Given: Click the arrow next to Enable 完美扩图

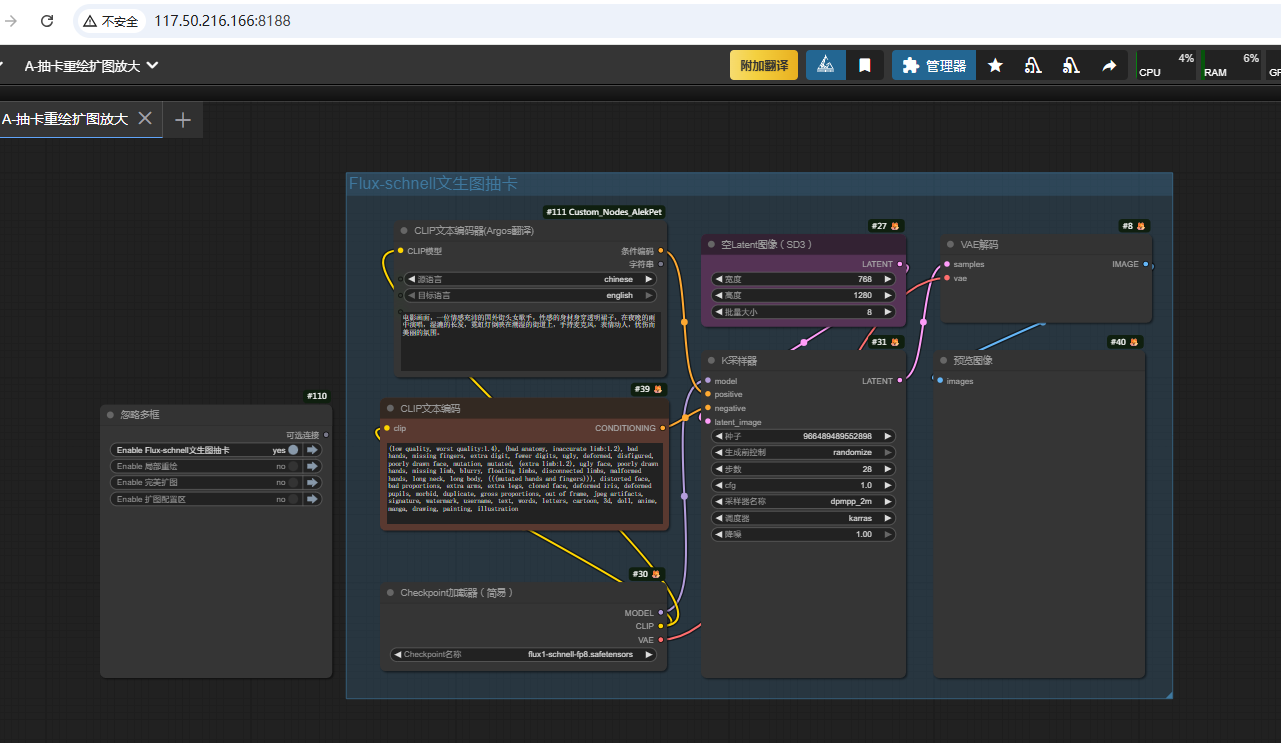Looking at the screenshot, I should [x=312, y=482].
